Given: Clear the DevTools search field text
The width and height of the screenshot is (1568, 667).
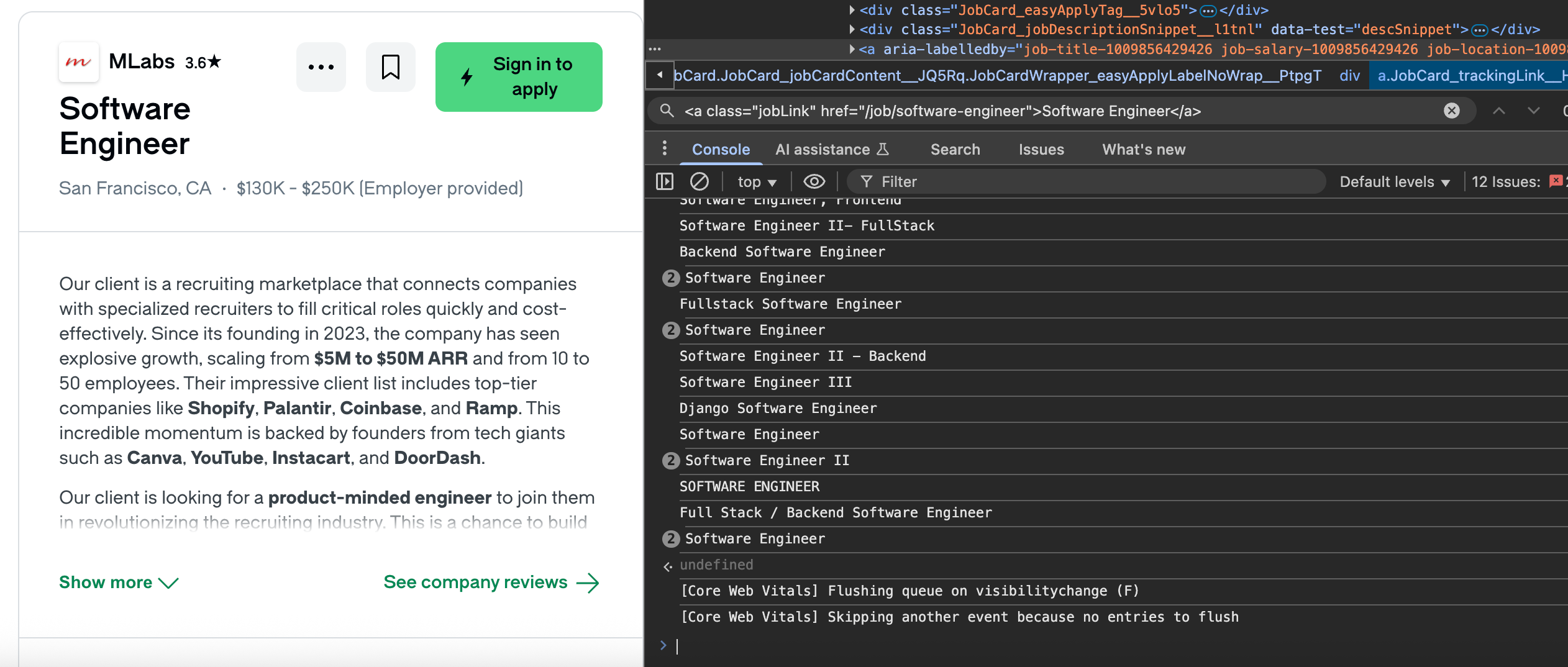Looking at the screenshot, I should point(1451,111).
